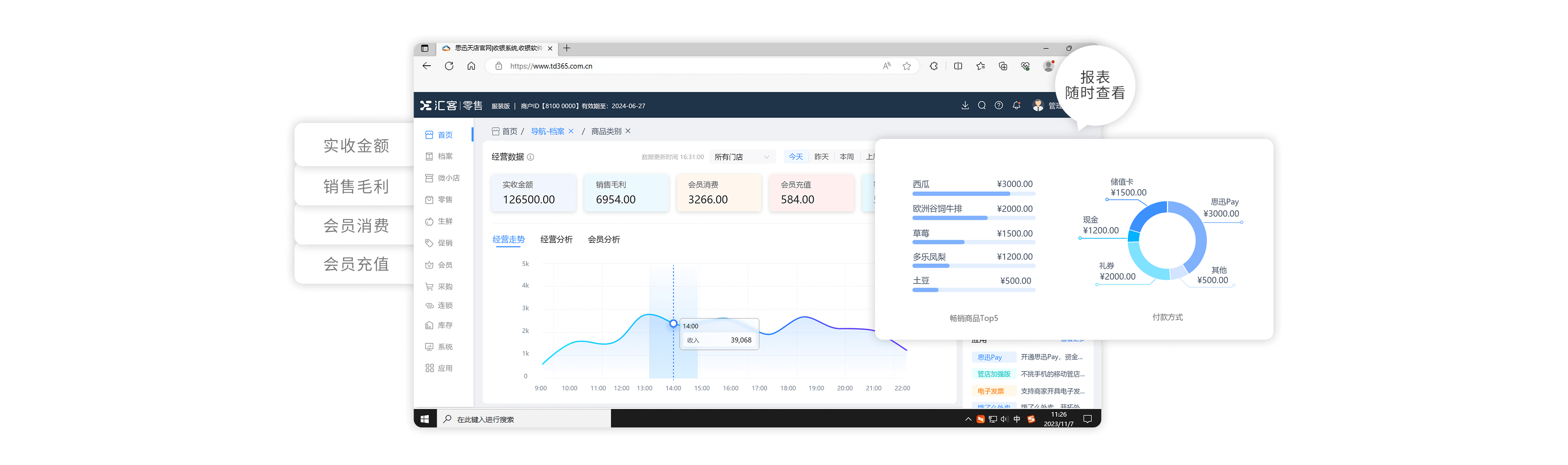Go to 首页 in the sidebar
Screen dimensions: 1568x465
tap(439, 135)
